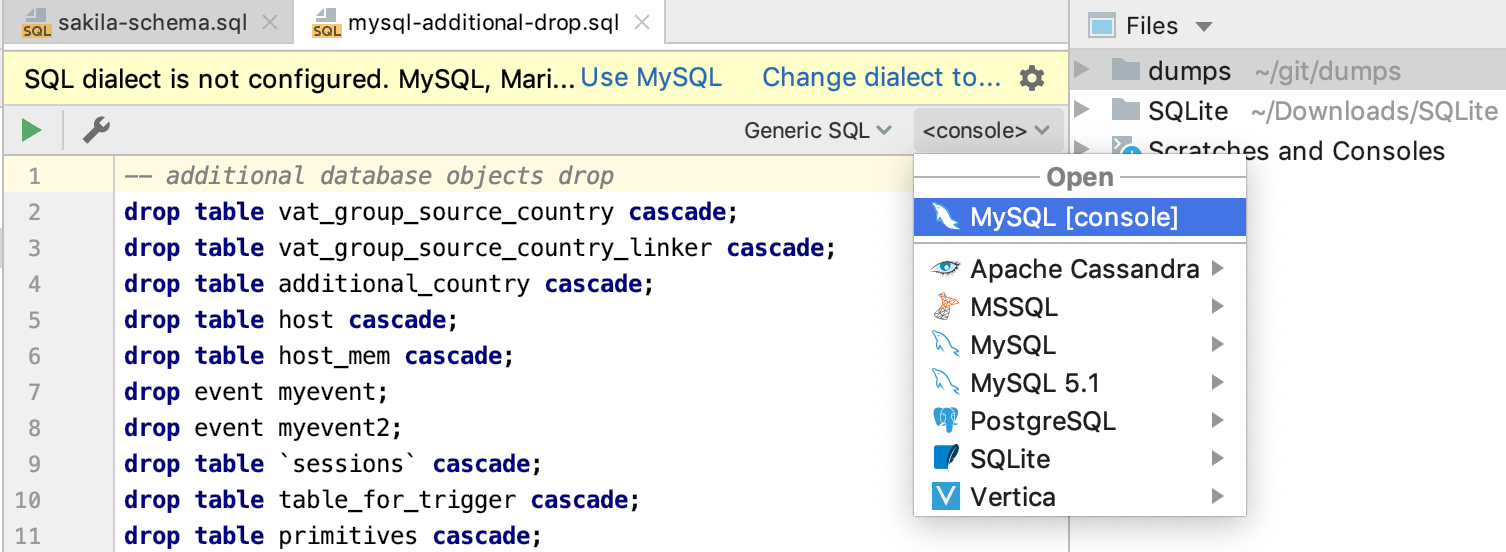Click the ~/git/dumps path text
The width and height of the screenshot is (1506, 552).
tap(1329, 72)
